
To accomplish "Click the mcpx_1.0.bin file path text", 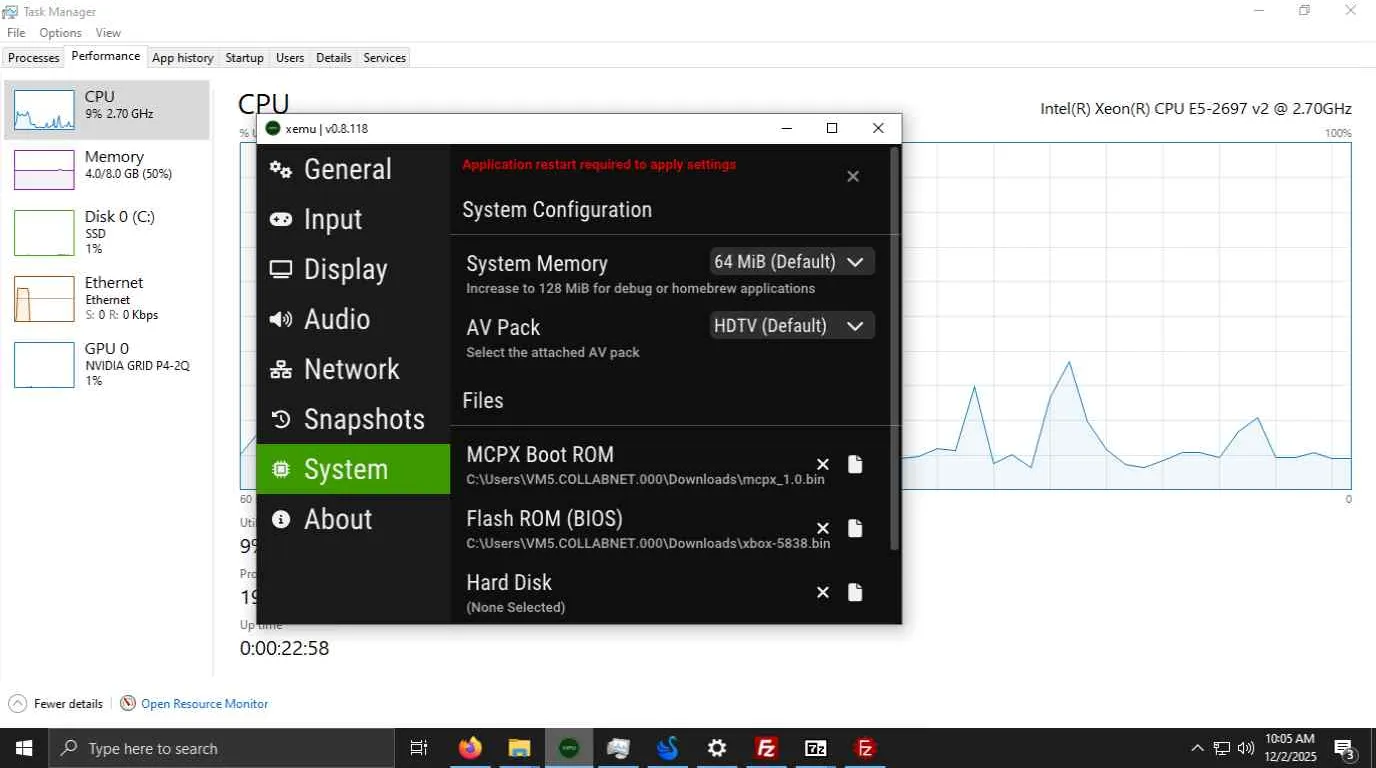I will click(646, 480).
